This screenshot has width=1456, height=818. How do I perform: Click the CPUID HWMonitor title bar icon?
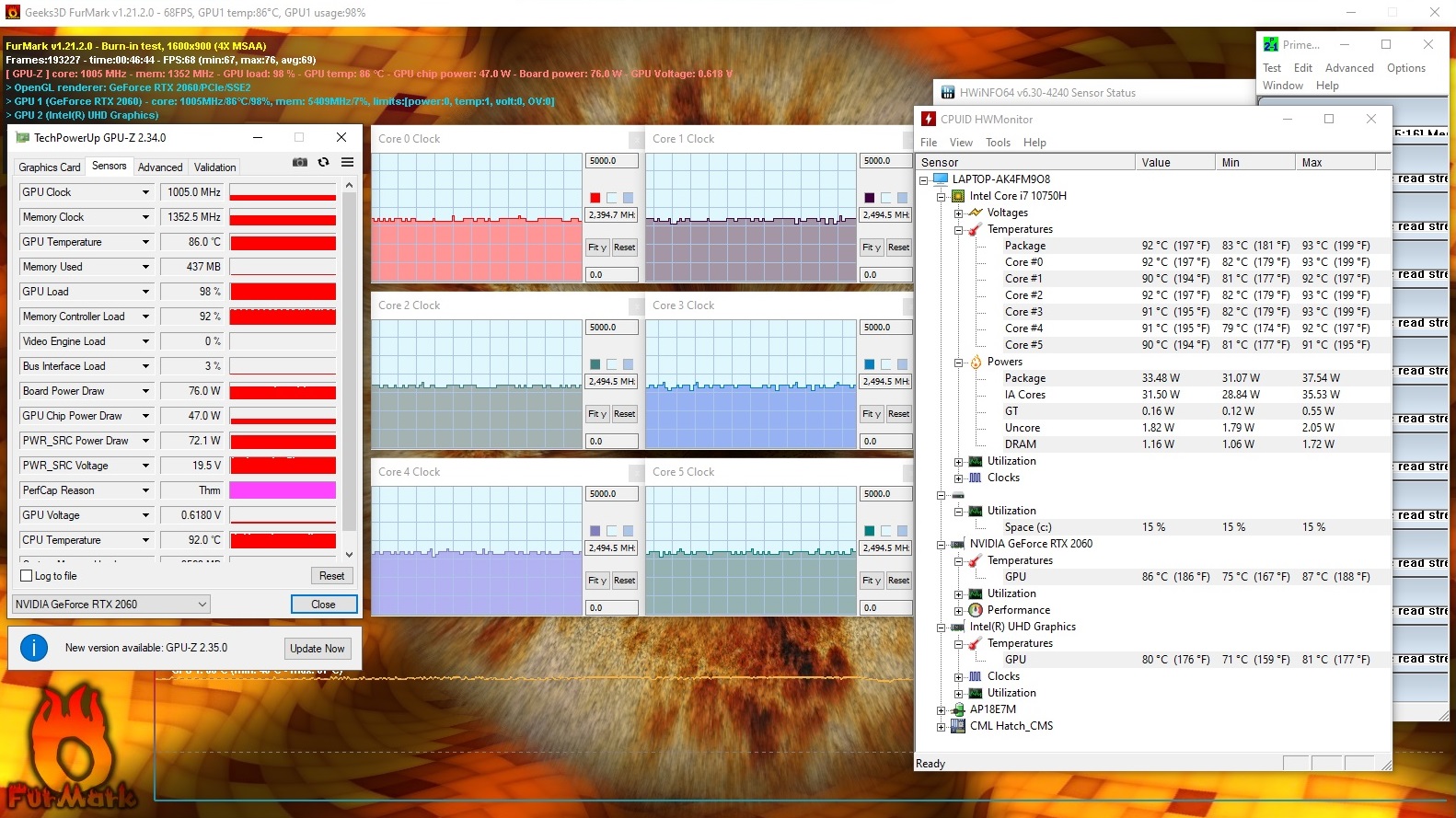click(x=929, y=119)
